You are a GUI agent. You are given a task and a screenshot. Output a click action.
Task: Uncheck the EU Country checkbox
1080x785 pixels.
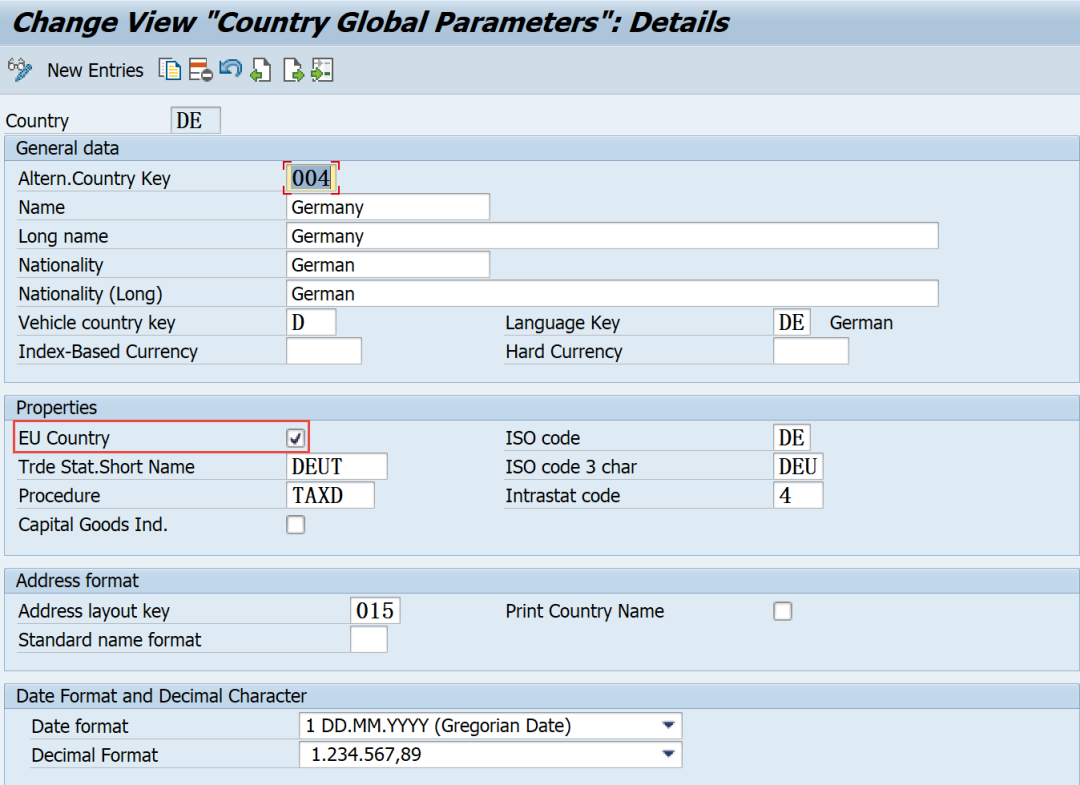point(295,438)
